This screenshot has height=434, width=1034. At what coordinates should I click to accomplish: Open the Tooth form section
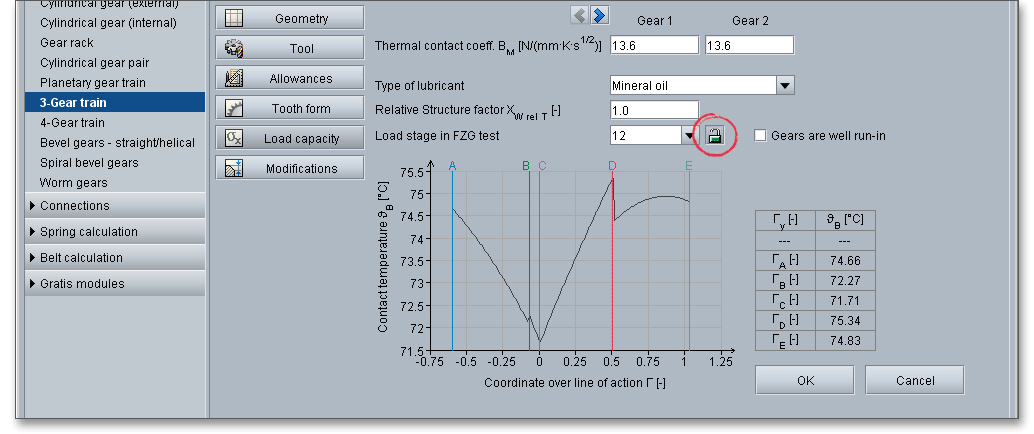[x=289, y=108]
